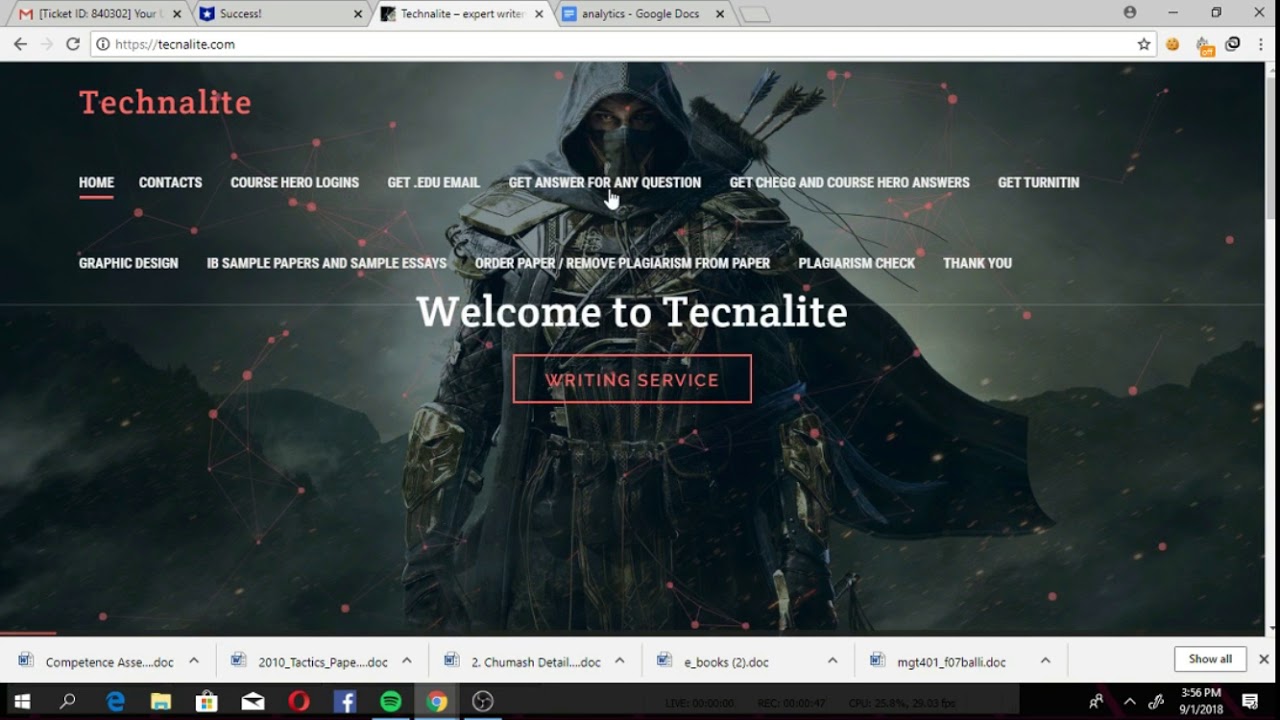The height and width of the screenshot is (720, 1280).
Task: Open the Chrome three-dot menu
Action: coord(1260,44)
